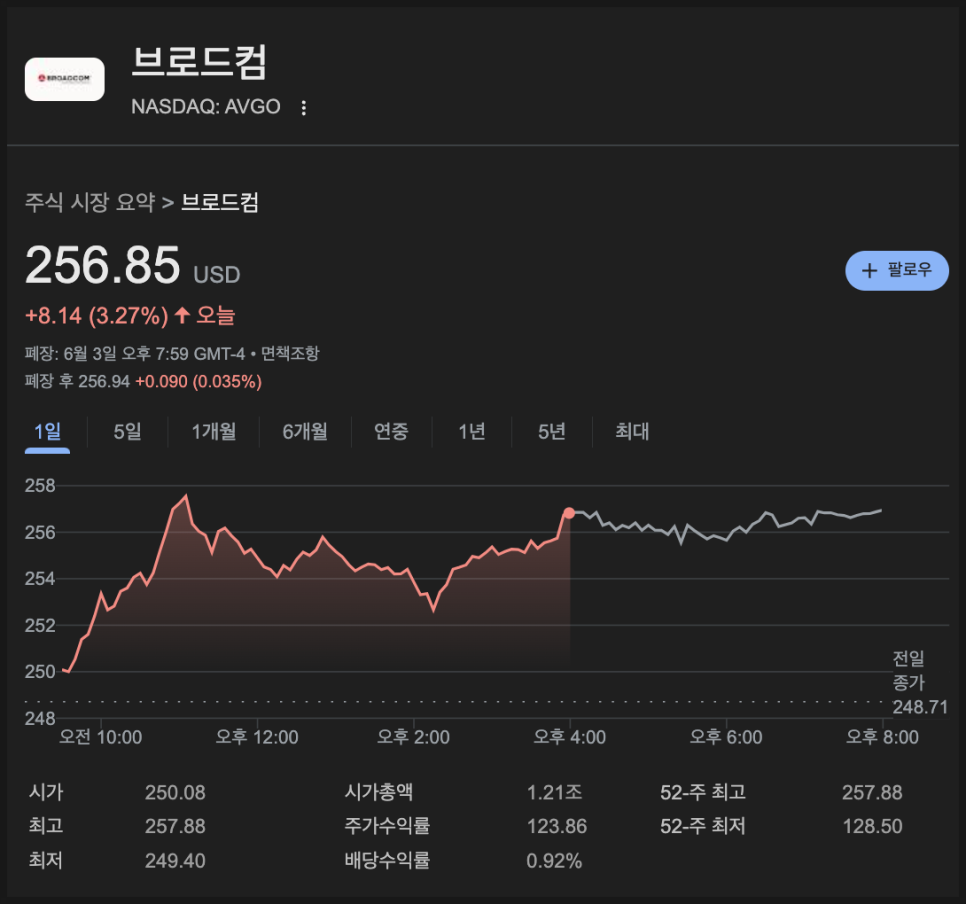Open the three-dot menu next to NASDAQ: AVGO

pos(303,108)
